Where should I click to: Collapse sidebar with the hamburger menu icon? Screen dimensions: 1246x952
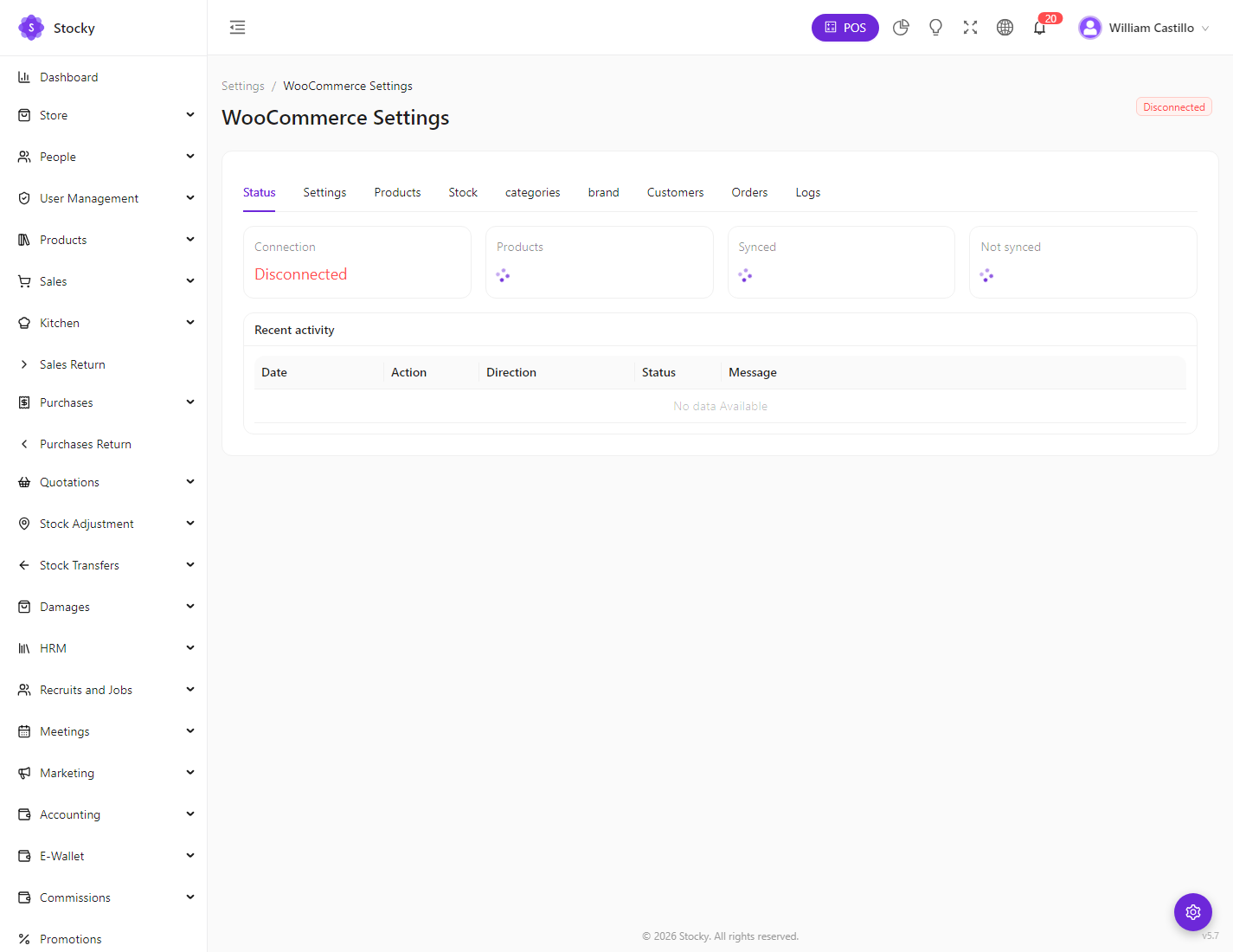coord(237,28)
